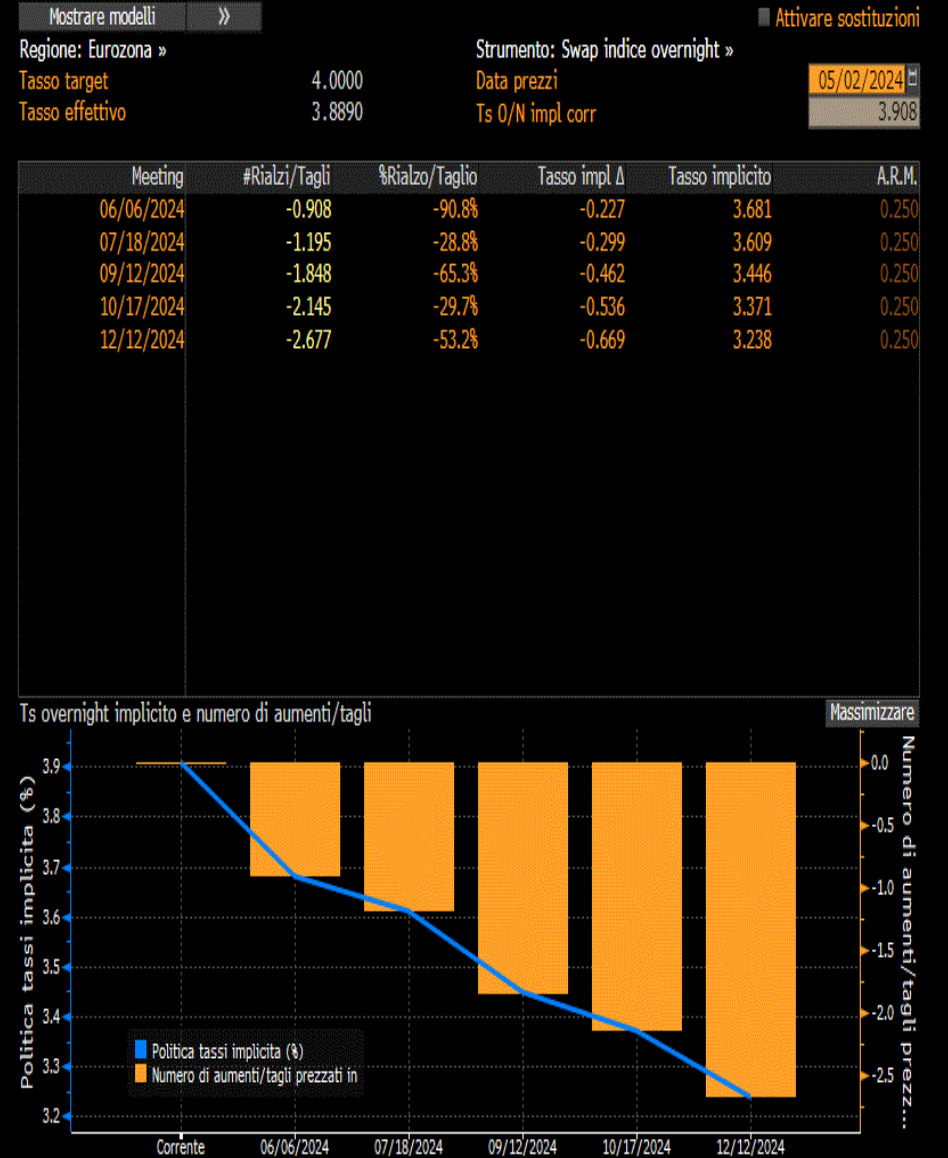
Task: Open the Regione: Eurozona selector
Action: pyautogui.click(x=93, y=50)
